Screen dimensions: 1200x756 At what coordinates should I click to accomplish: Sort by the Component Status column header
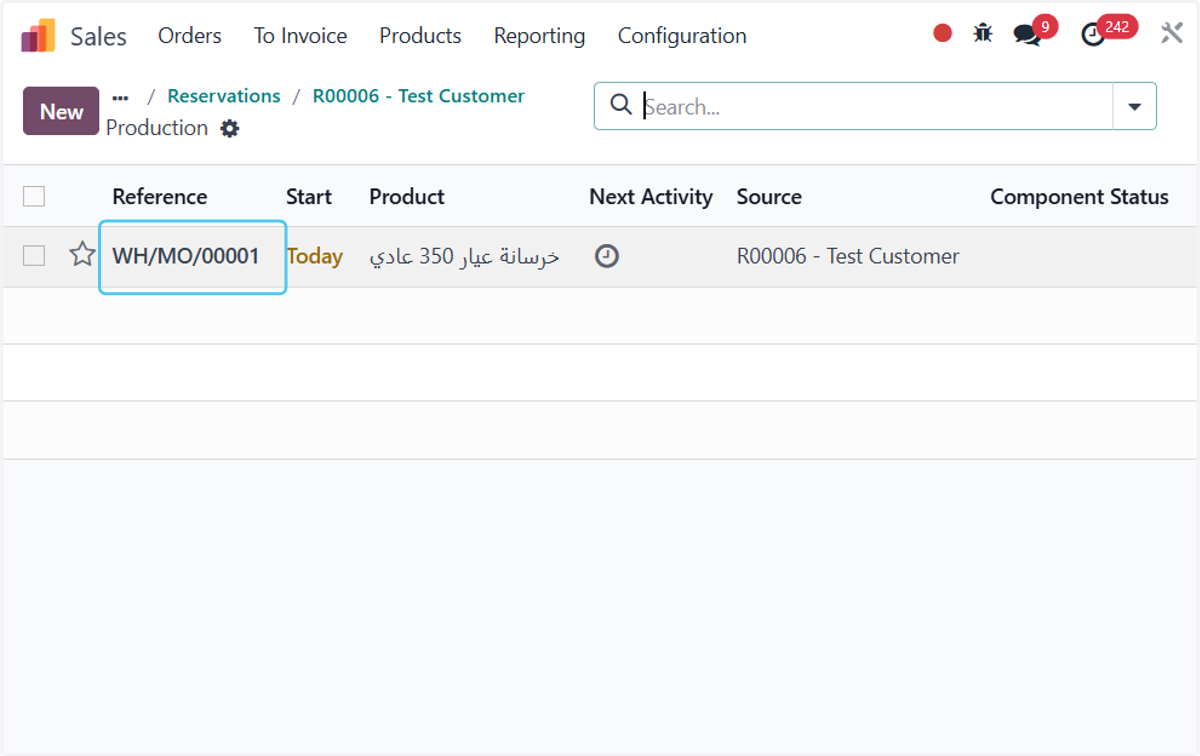(x=1079, y=197)
